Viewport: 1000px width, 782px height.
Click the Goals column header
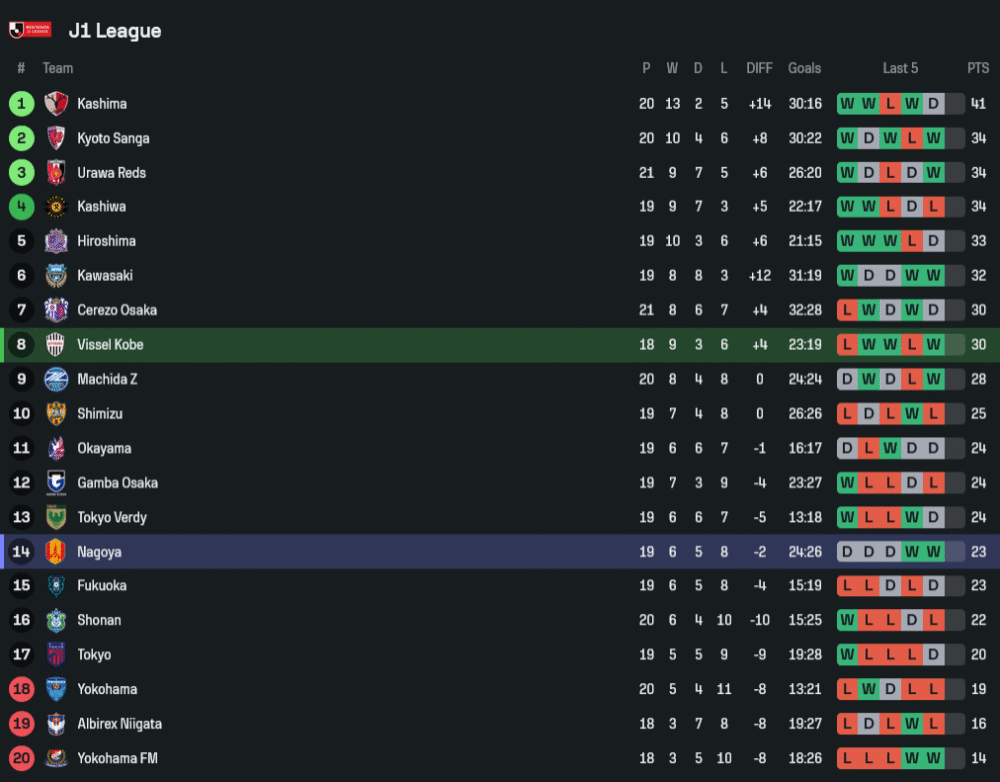click(x=804, y=68)
